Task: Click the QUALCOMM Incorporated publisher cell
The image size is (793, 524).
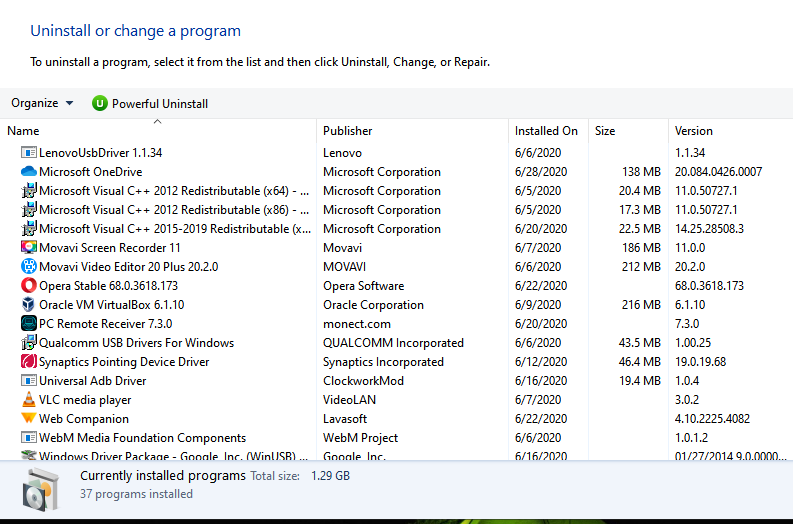Action: click(393, 343)
